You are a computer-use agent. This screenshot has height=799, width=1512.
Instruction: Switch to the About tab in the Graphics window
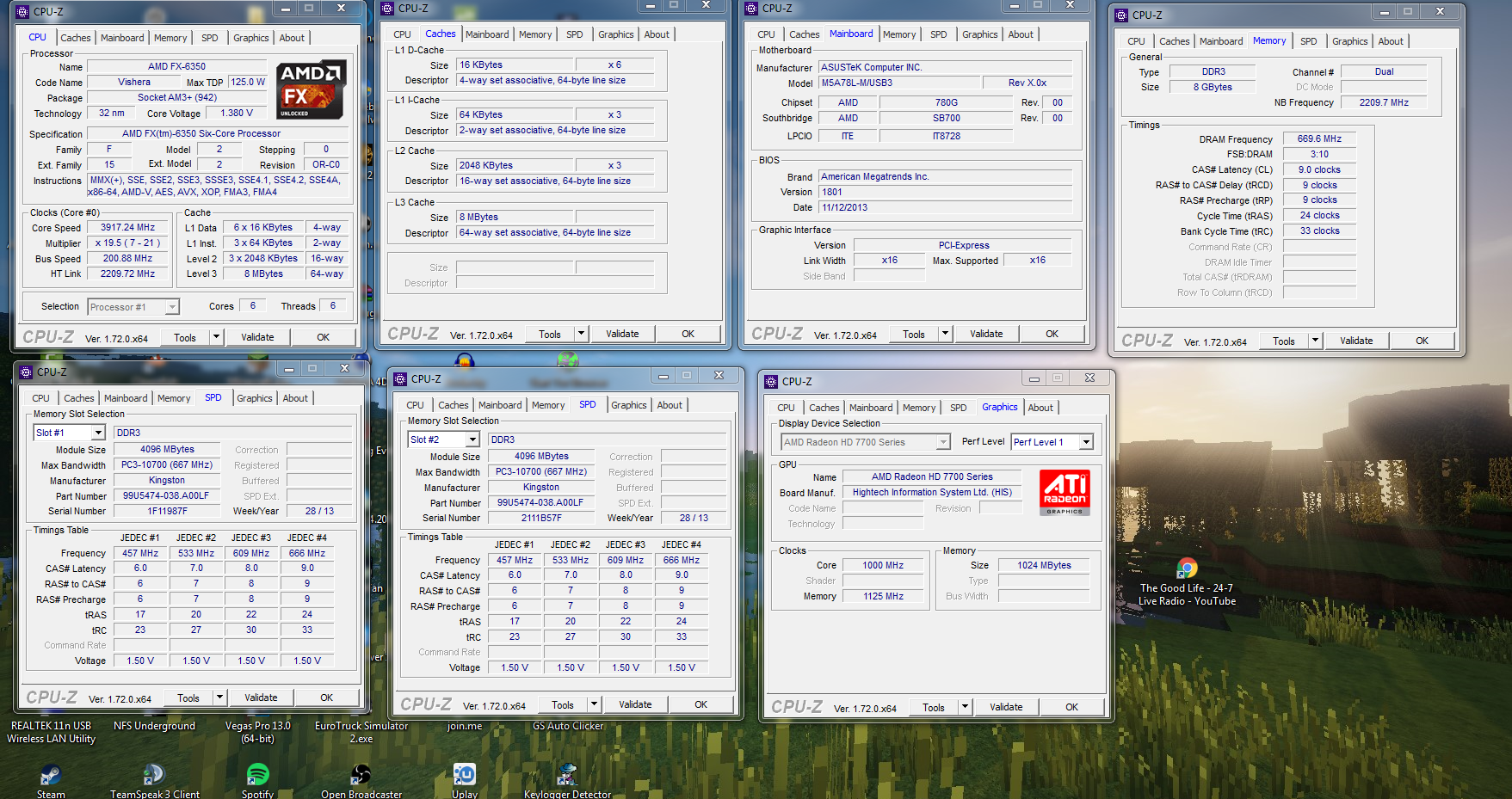[x=1040, y=408]
